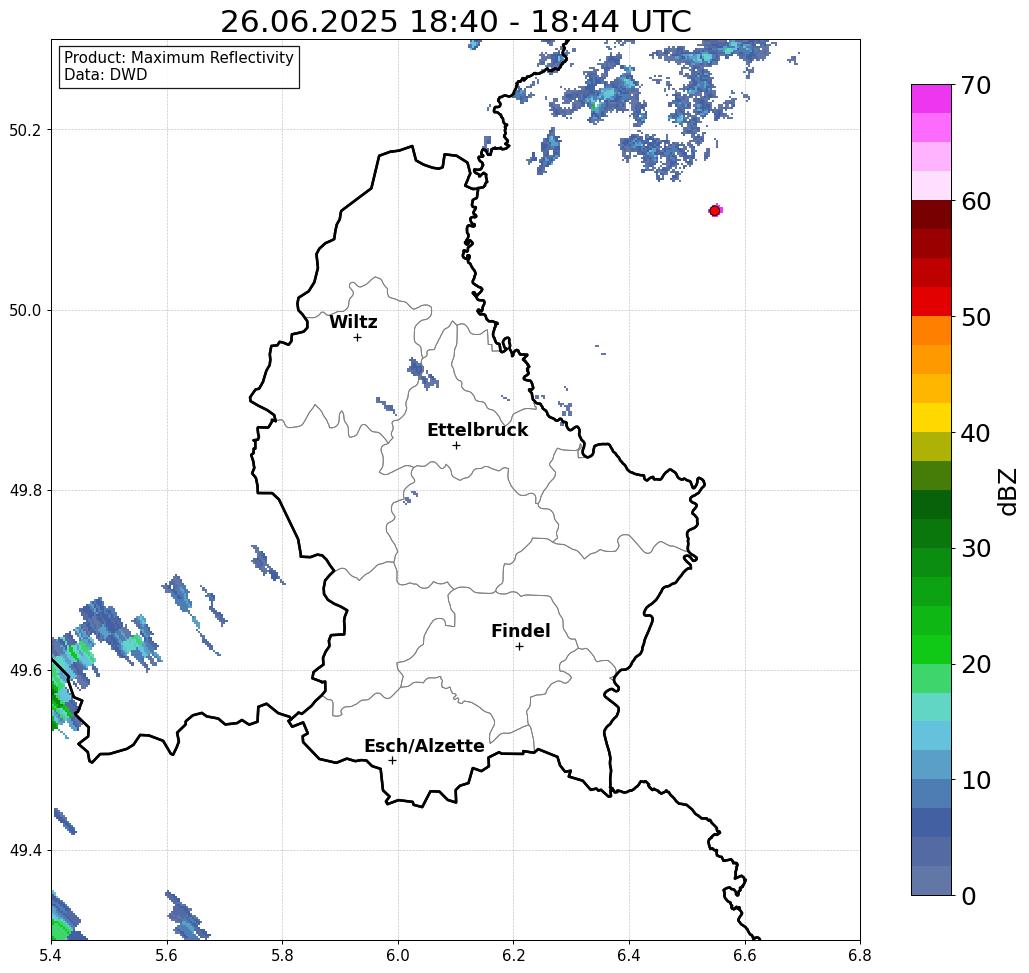
Task: Click the 50 tick label on colorbar
Action: click(975, 318)
